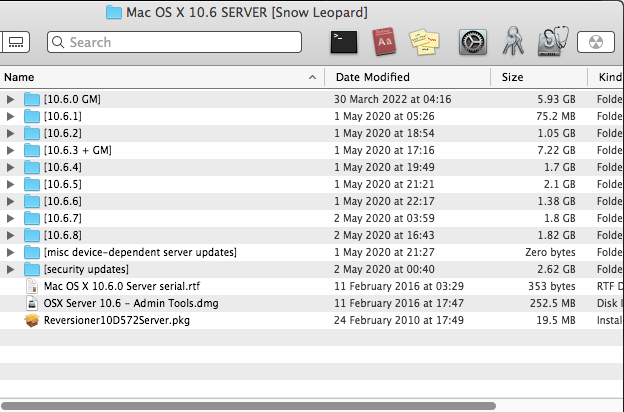
Task: Click window title 'Mac OS X 10.6 SERVER [Snow Leopard]'
Action: [247, 12]
